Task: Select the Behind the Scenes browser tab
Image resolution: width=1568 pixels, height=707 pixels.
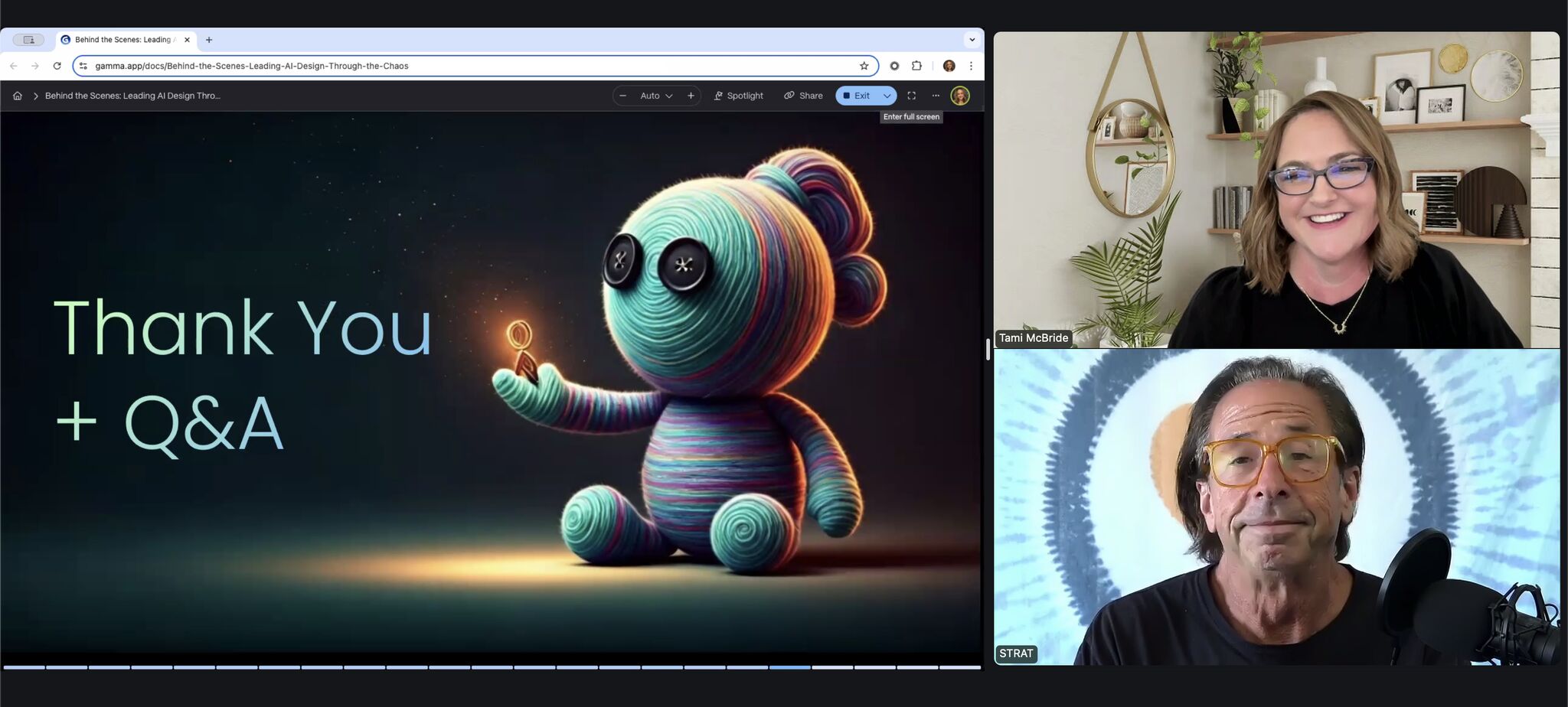Action: pos(122,40)
